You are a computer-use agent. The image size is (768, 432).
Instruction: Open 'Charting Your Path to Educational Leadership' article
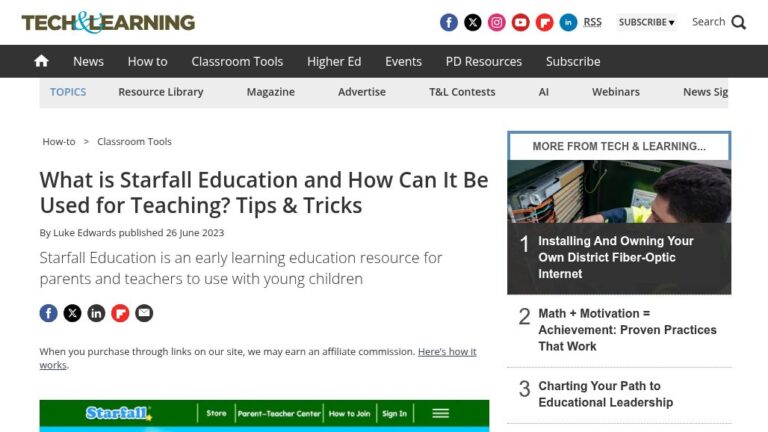point(606,394)
